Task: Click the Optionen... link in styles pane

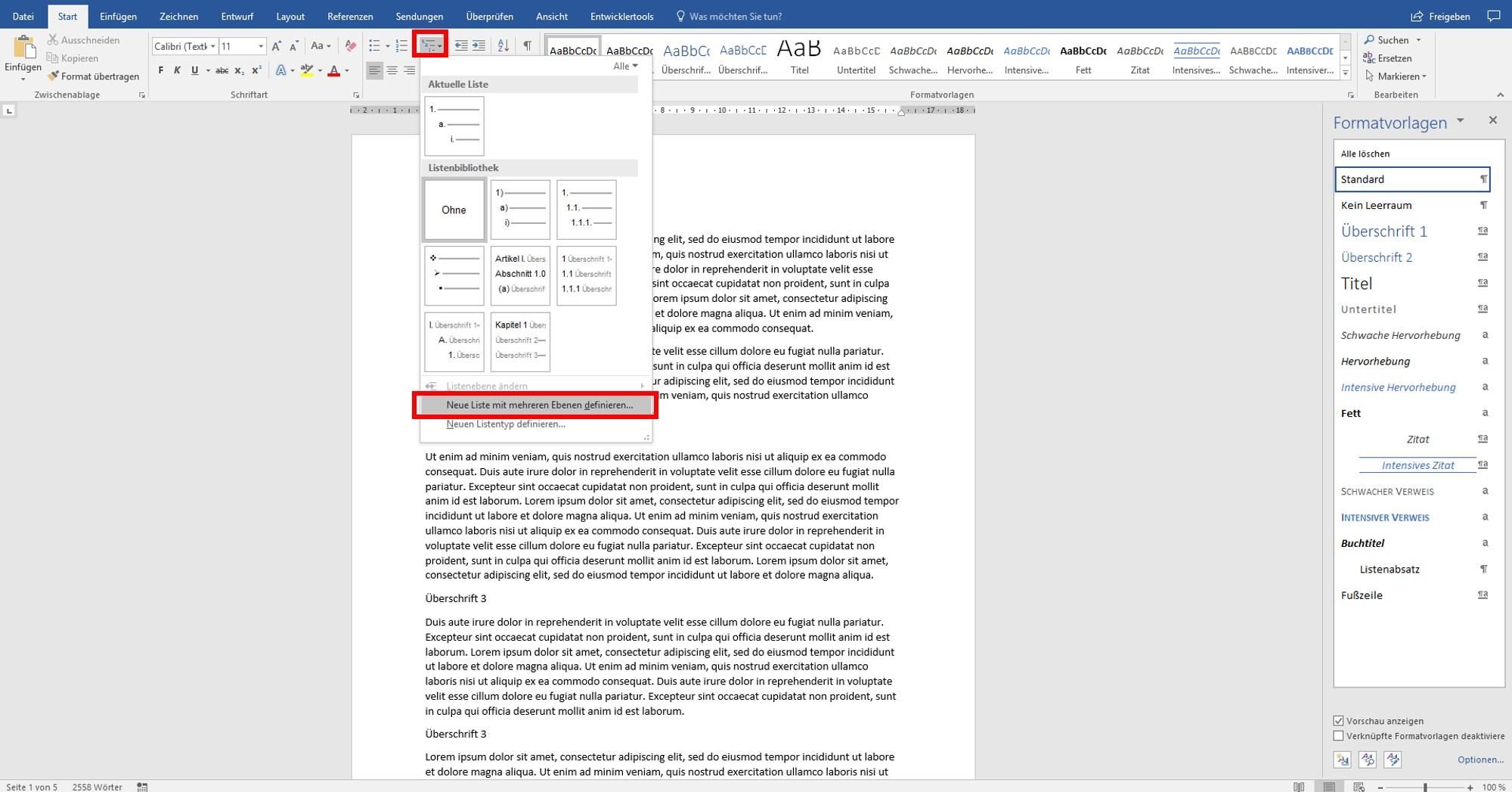Action: tap(1480, 759)
